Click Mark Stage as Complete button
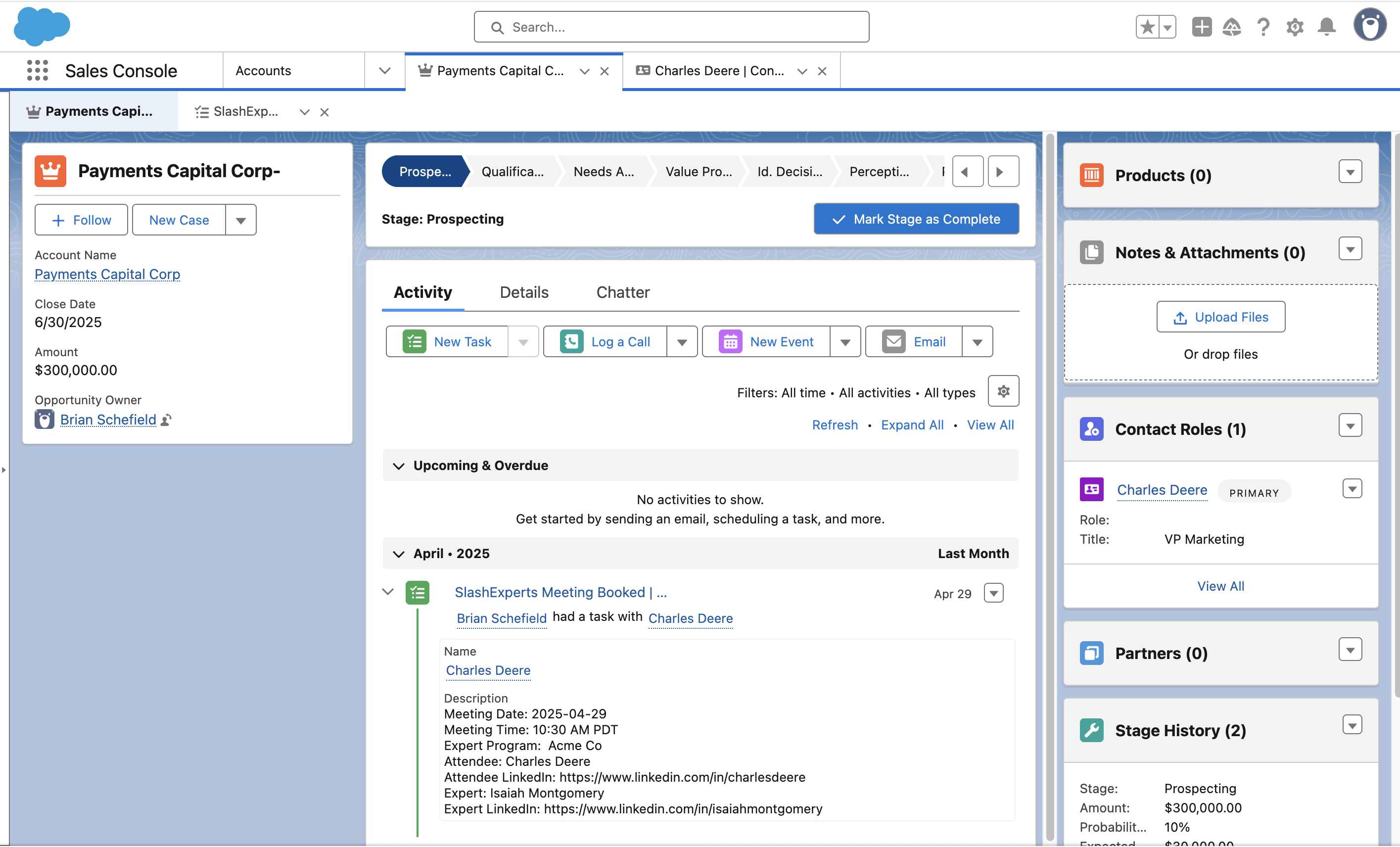This screenshot has height=847, width=1400. click(x=916, y=219)
